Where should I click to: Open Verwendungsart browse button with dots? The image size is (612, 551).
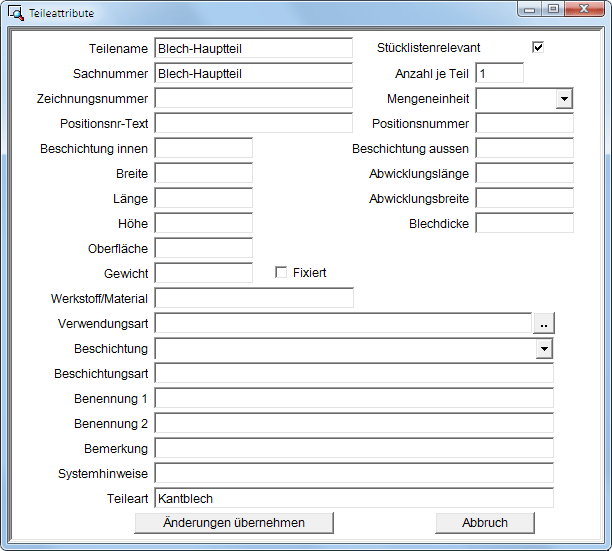tap(544, 323)
